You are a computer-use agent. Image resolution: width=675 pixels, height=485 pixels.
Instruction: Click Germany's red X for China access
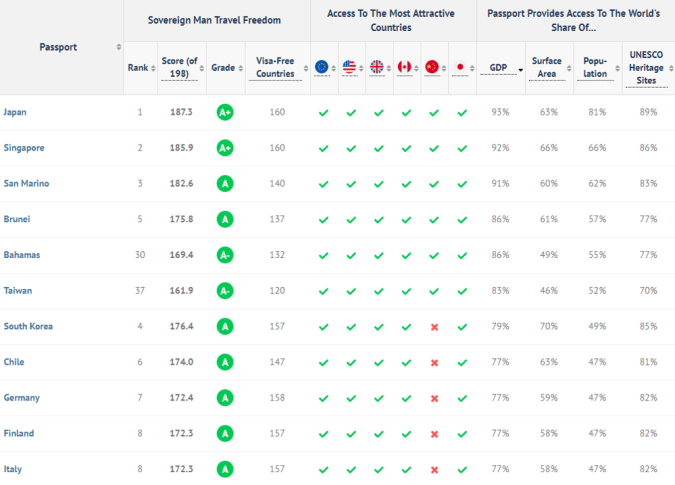tap(434, 399)
